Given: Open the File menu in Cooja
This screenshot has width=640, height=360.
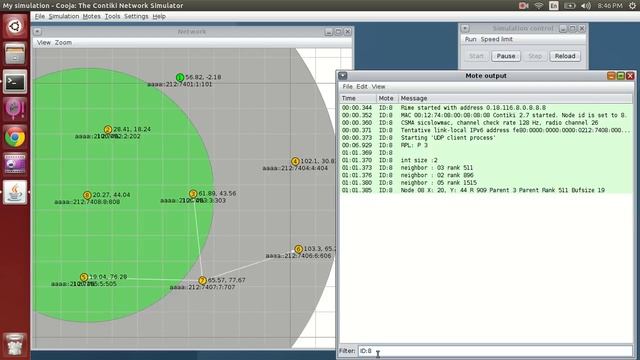Looking at the screenshot, I should [x=40, y=16].
